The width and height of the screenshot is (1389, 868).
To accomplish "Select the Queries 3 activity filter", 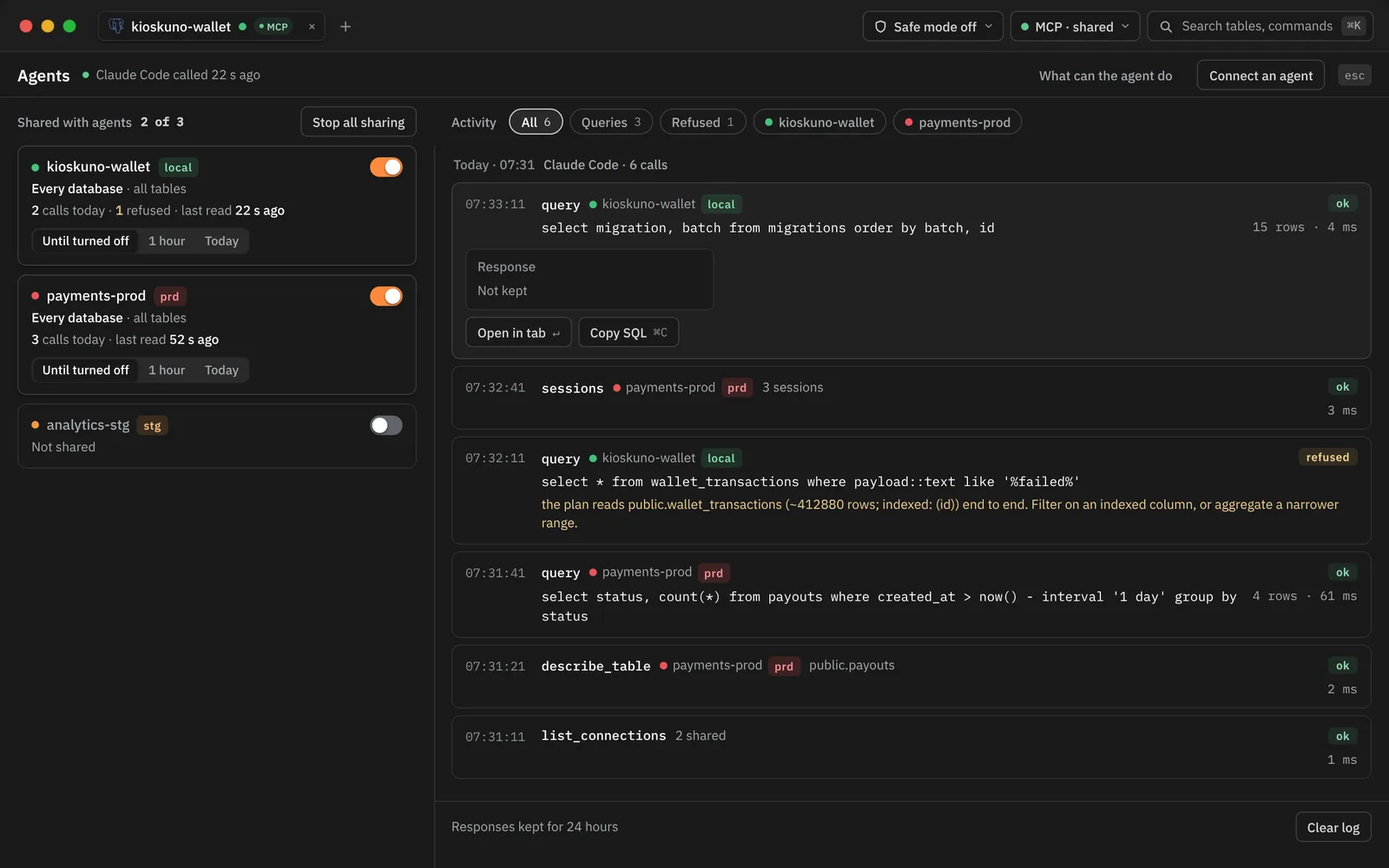I will tap(611, 122).
